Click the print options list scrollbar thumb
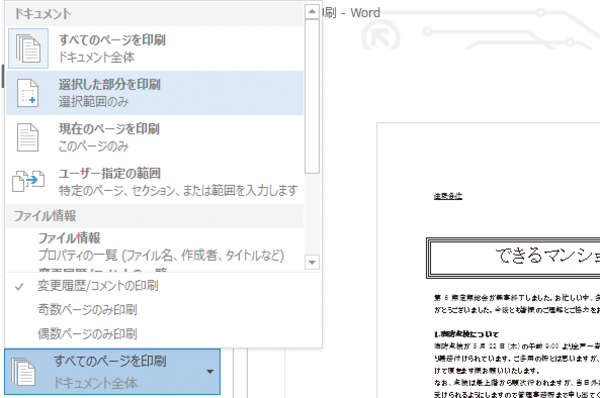 (312, 96)
